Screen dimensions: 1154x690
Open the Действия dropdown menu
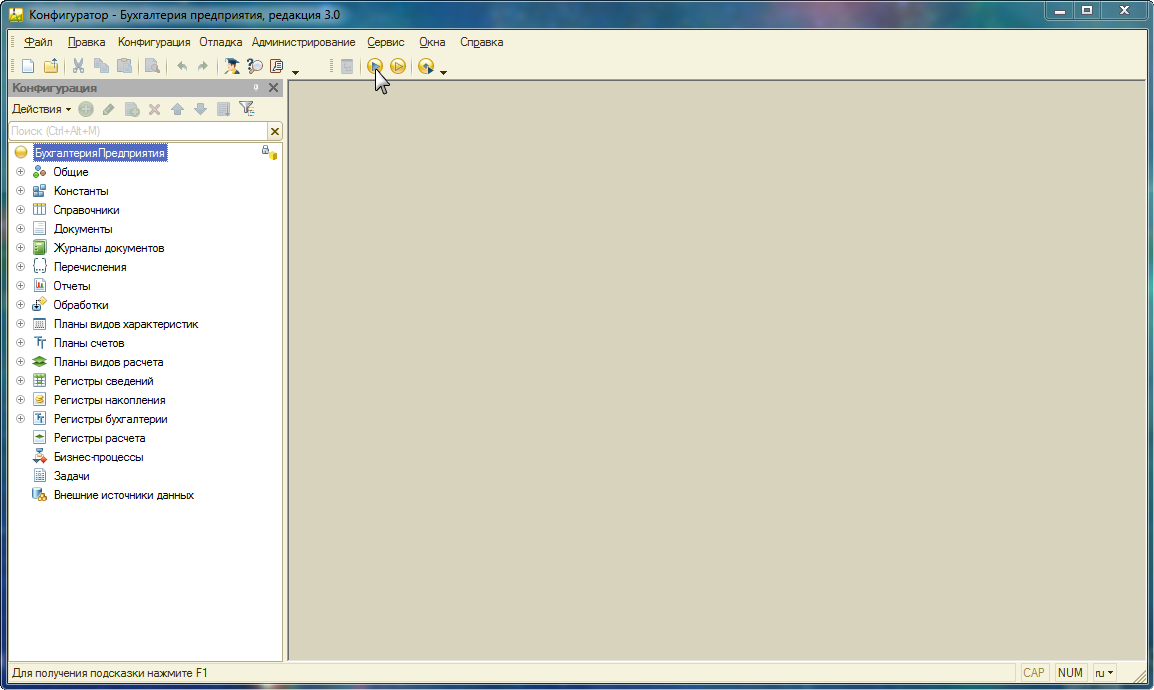pos(41,109)
